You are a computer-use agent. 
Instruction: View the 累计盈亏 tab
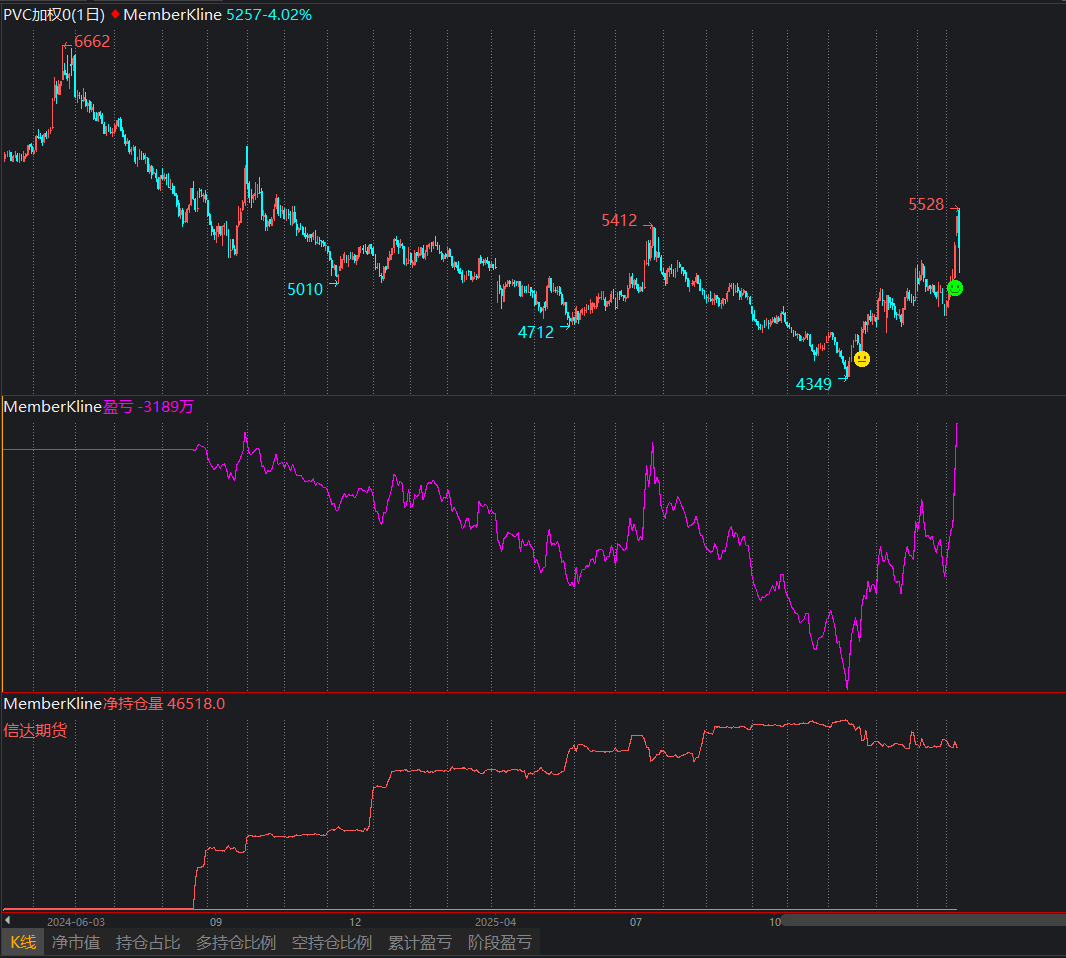pos(420,942)
